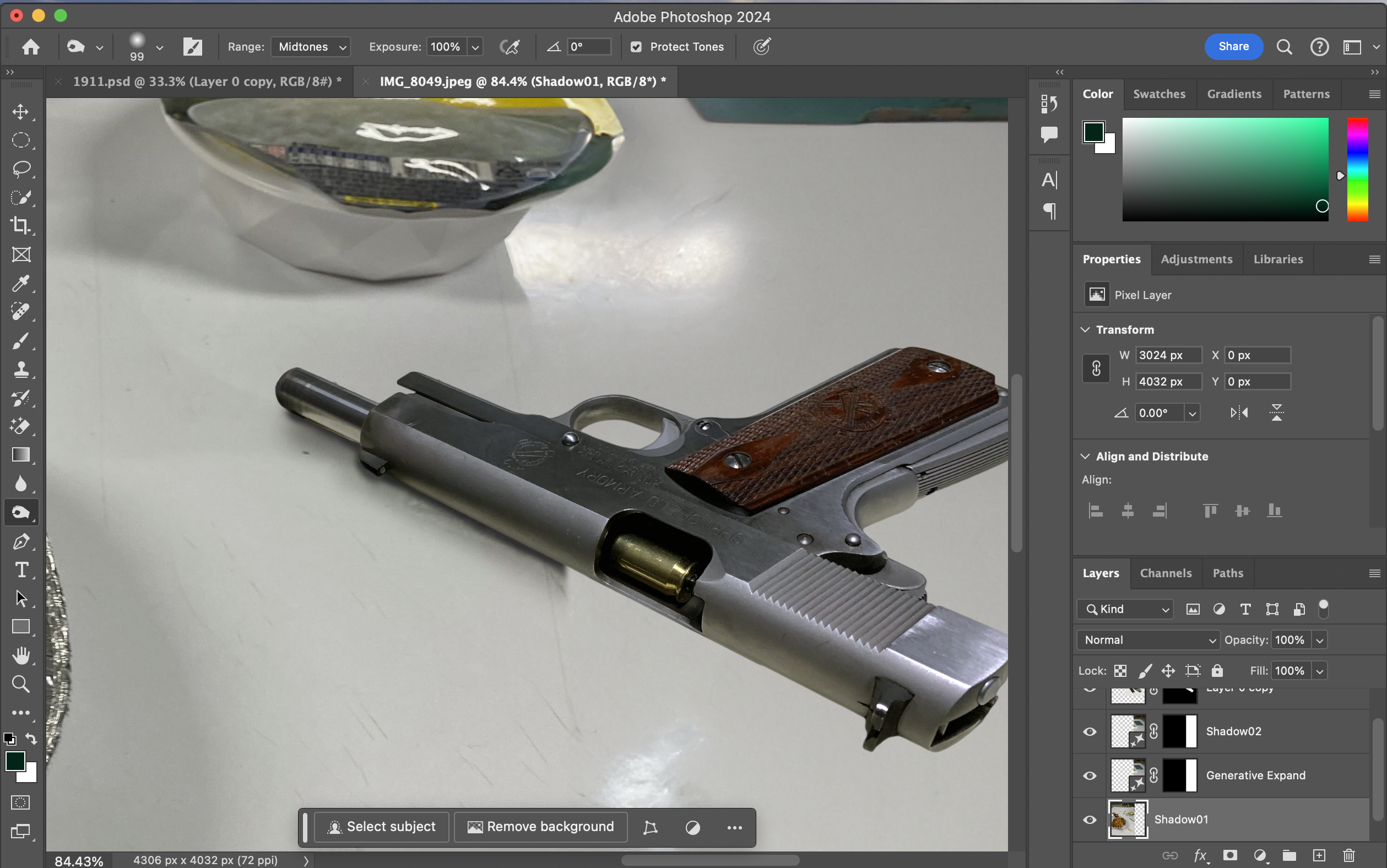Switch to the Channels tab

pyautogui.click(x=1166, y=573)
